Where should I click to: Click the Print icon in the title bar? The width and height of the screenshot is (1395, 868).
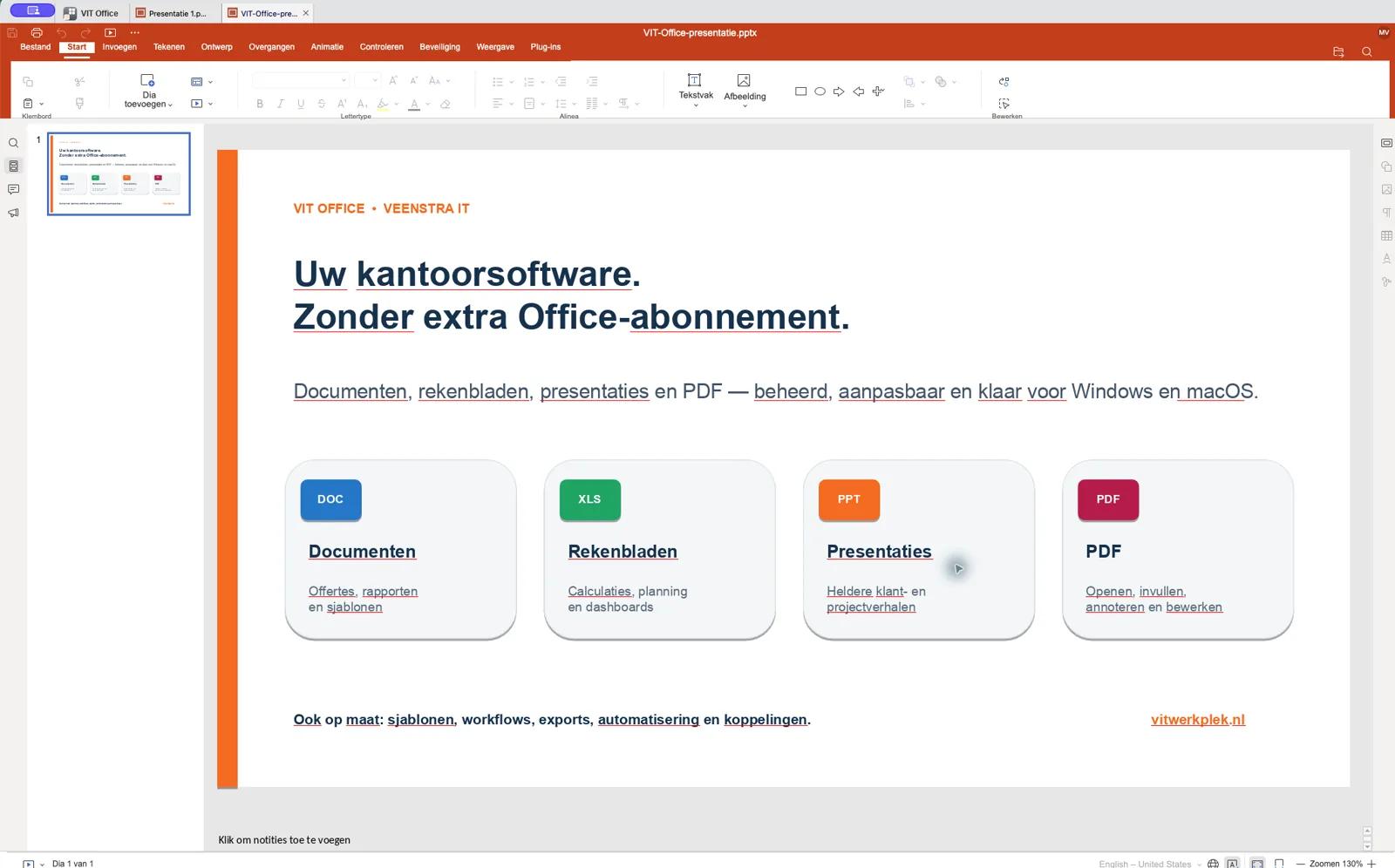pos(37,32)
